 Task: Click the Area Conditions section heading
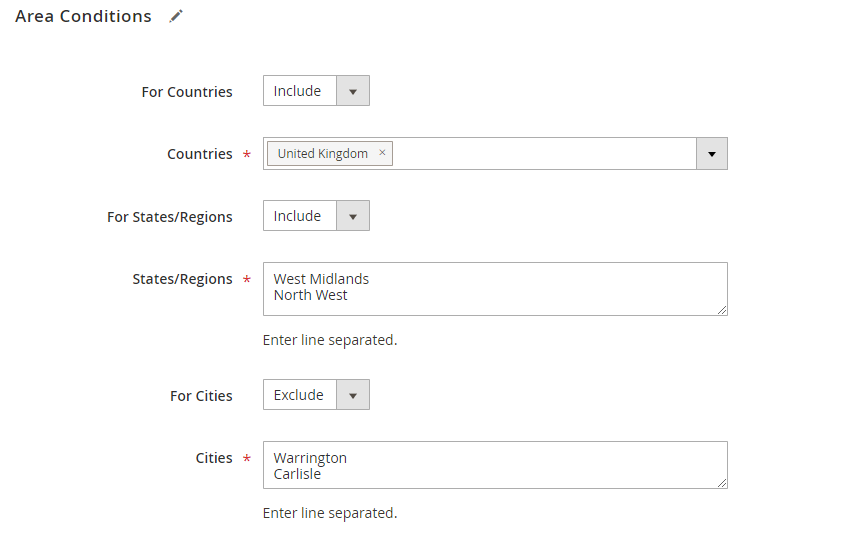(83, 16)
